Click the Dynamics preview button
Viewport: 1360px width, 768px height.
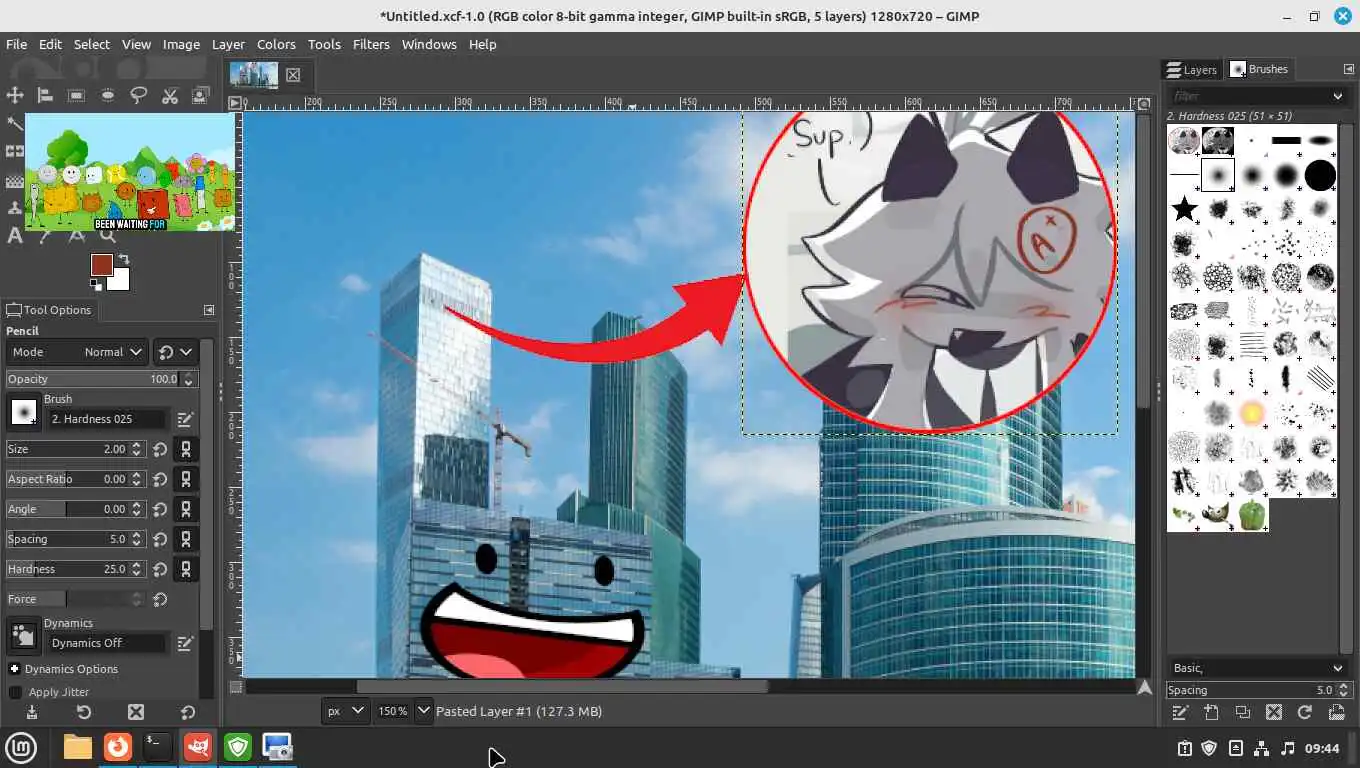coord(24,636)
